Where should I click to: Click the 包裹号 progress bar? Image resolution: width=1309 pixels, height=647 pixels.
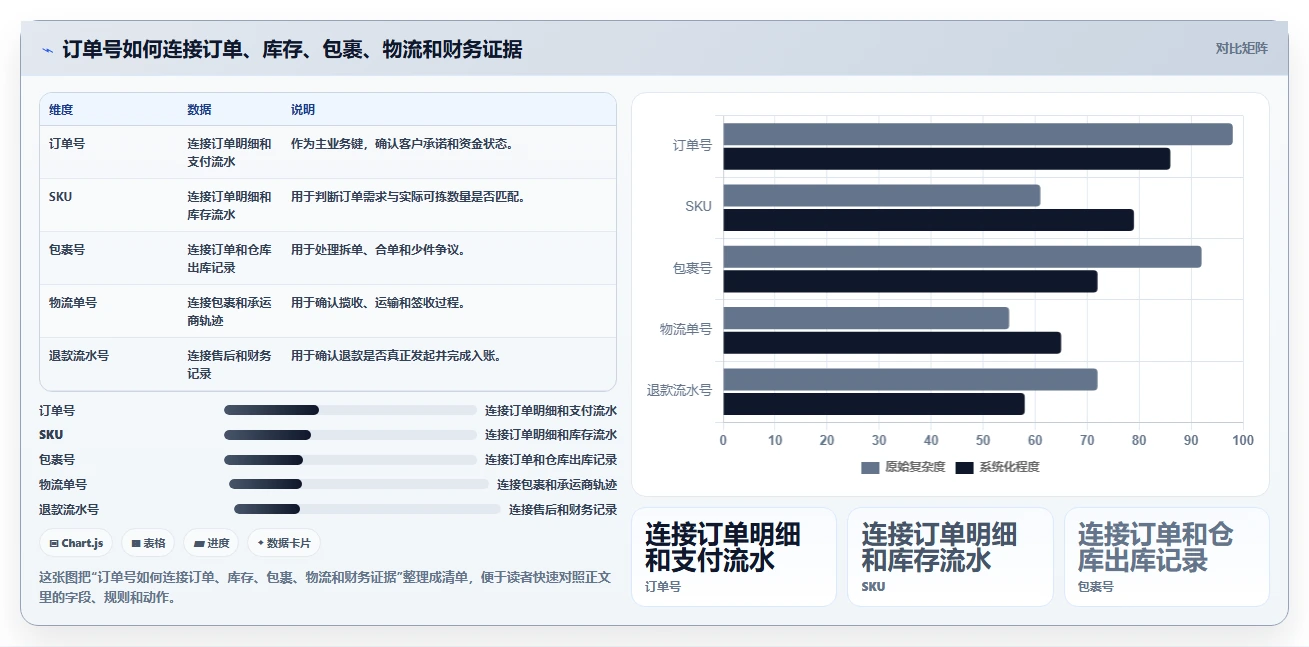(x=350, y=460)
